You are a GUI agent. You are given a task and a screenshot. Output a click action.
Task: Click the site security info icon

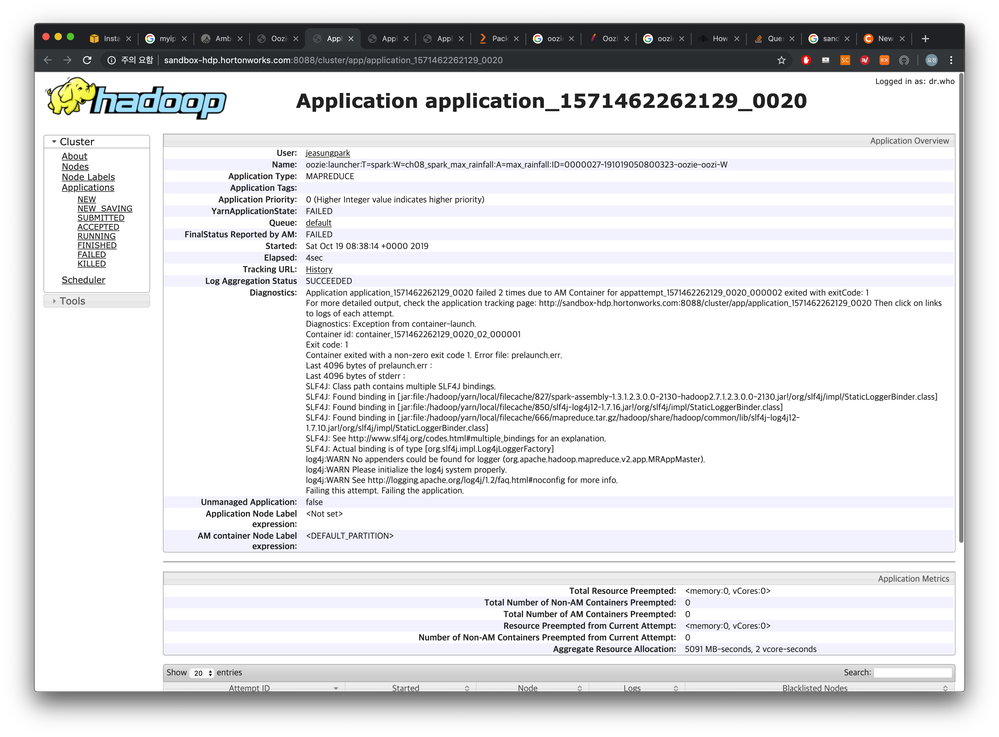[111, 60]
